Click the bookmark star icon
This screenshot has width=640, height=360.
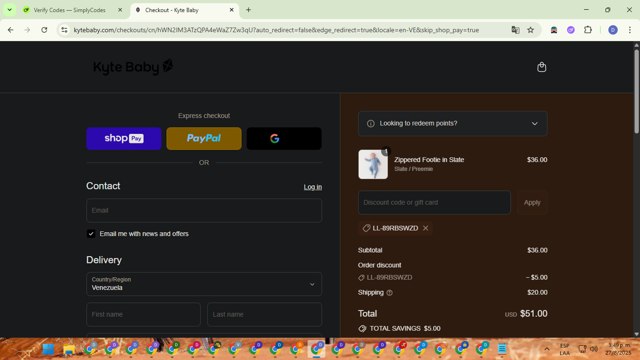pos(530,30)
